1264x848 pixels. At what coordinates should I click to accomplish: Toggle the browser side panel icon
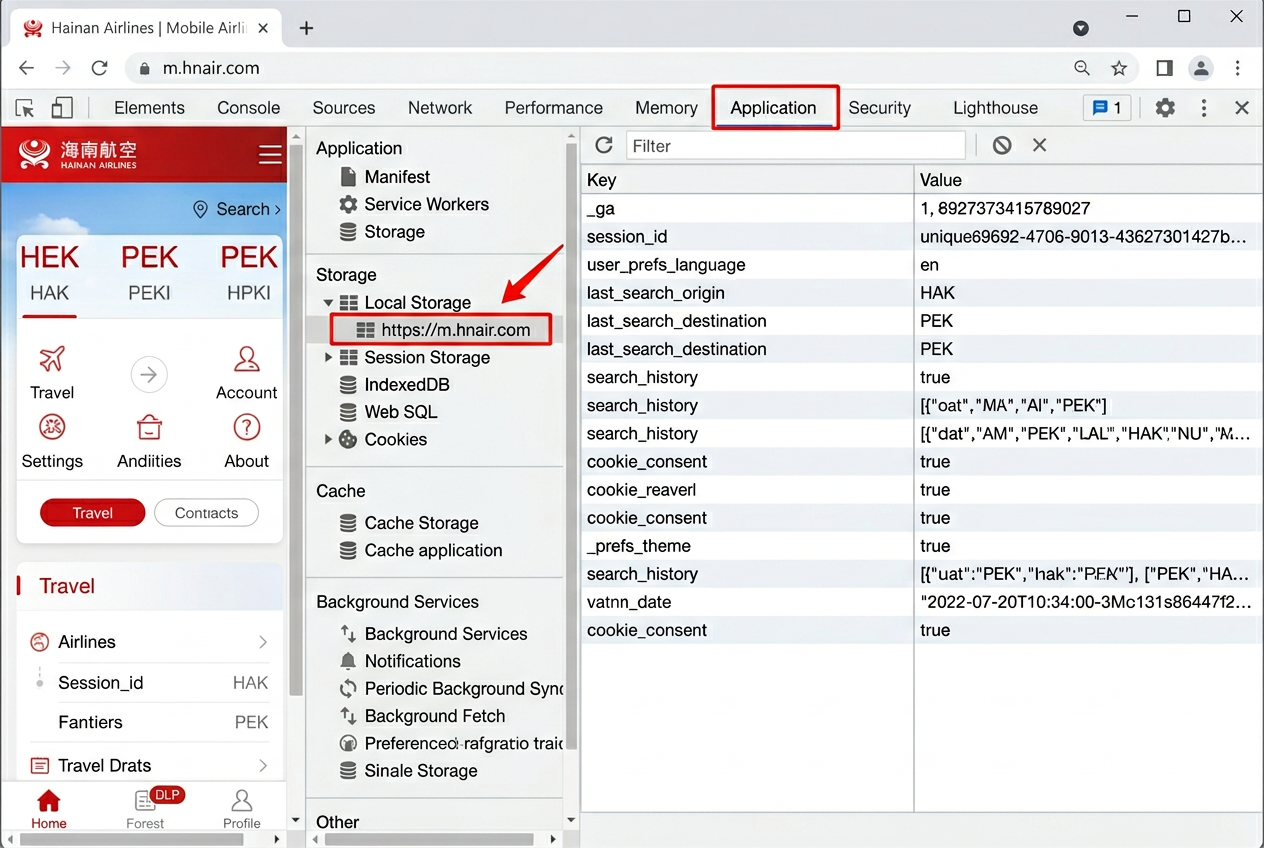click(x=1164, y=68)
